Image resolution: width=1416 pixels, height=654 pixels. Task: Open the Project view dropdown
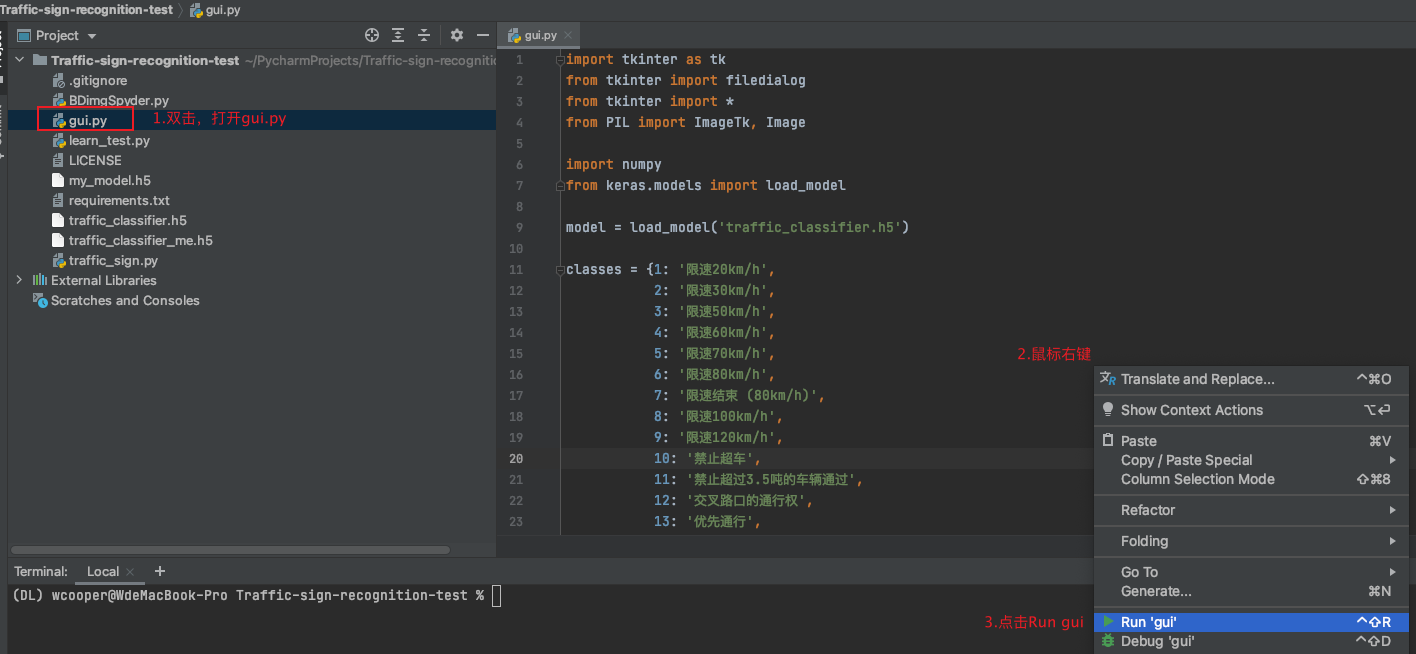[92, 36]
